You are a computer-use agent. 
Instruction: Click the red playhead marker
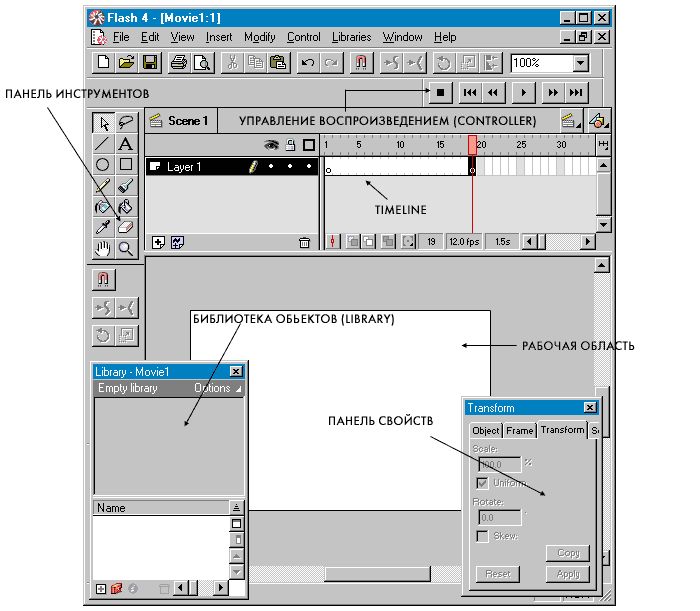click(472, 145)
